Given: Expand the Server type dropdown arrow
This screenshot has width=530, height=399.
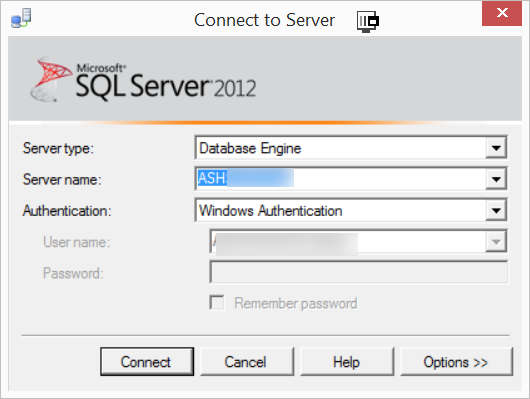Looking at the screenshot, I should click(x=496, y=148).
